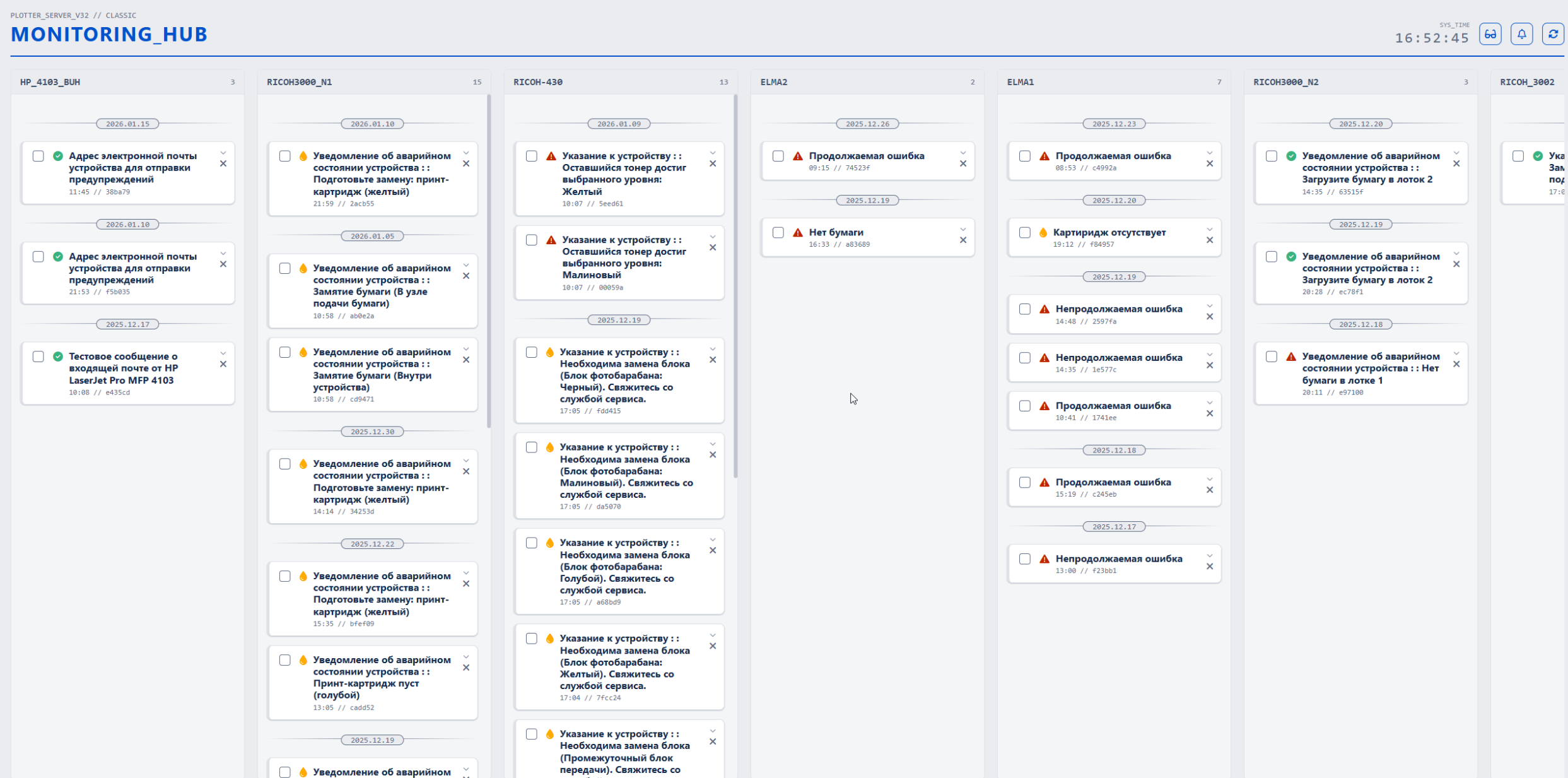Click date divider 2025.12.26 in ELMA2
This screenshot has width=1568, height=778.
tap(867, 124)
